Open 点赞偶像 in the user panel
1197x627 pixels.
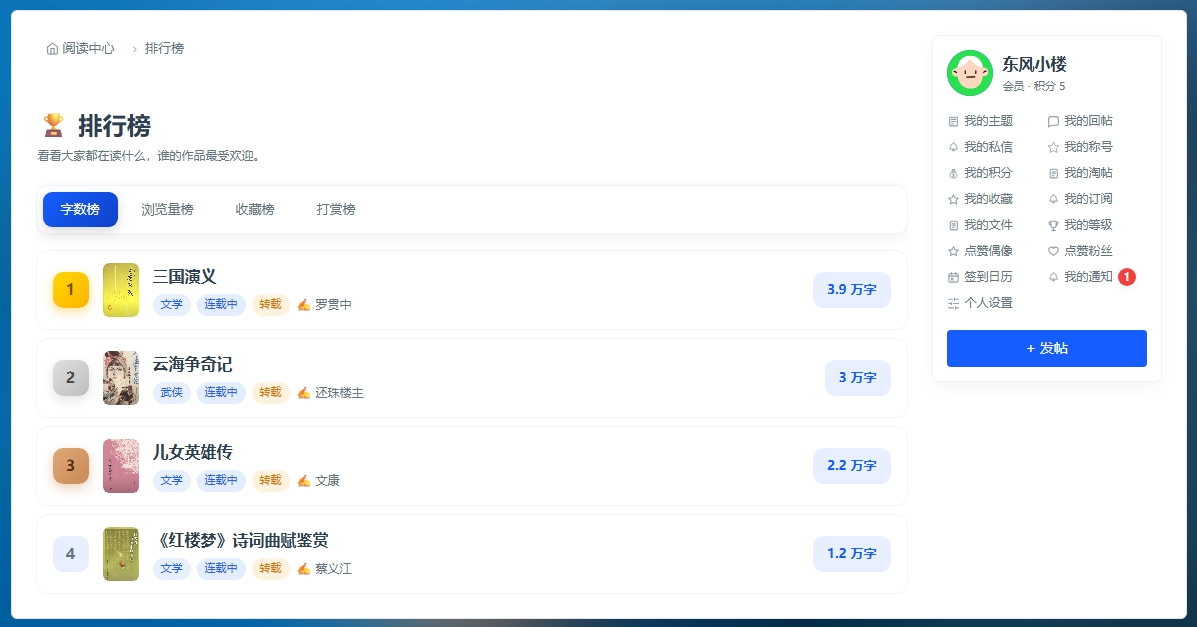[980, 250]
